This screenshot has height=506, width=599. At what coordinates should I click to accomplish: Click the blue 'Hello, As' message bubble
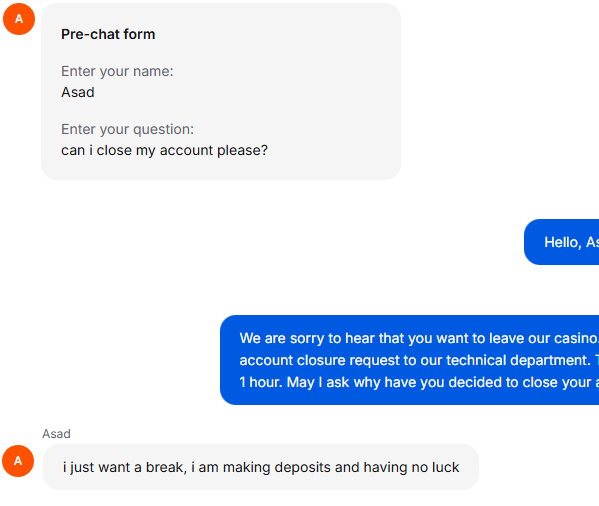[x=562, y=242]
